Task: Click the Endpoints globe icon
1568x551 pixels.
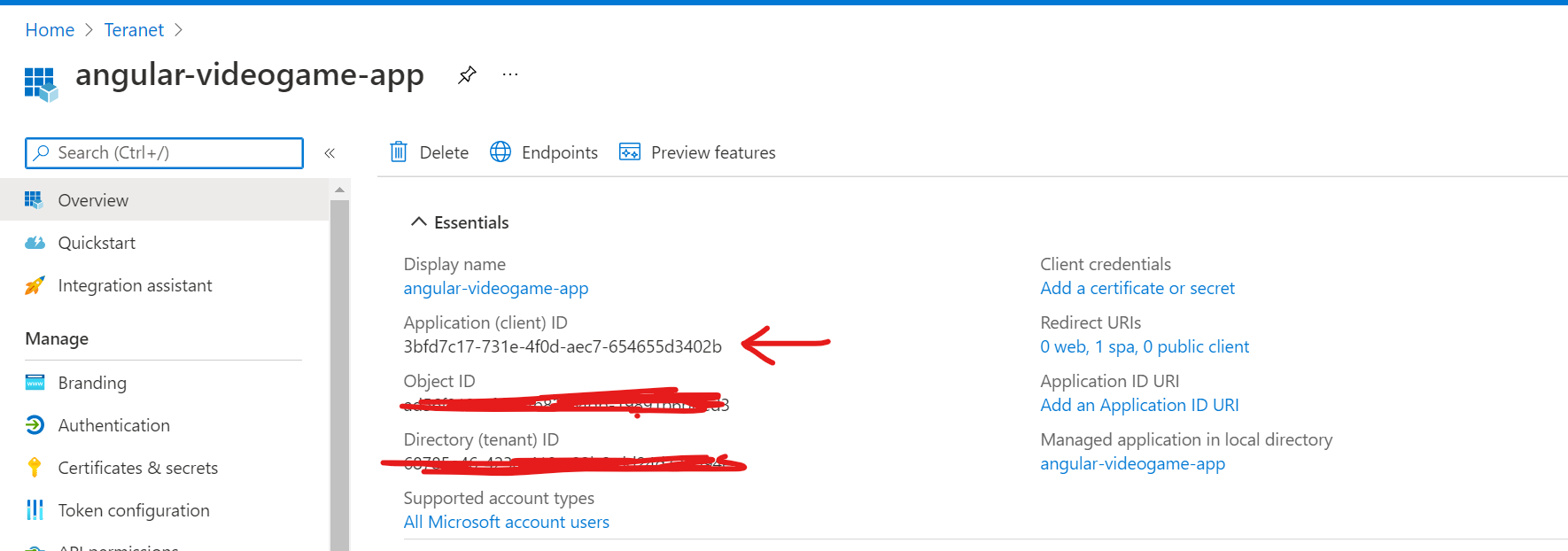Action: pyautogui.click(x=501, y=152)
